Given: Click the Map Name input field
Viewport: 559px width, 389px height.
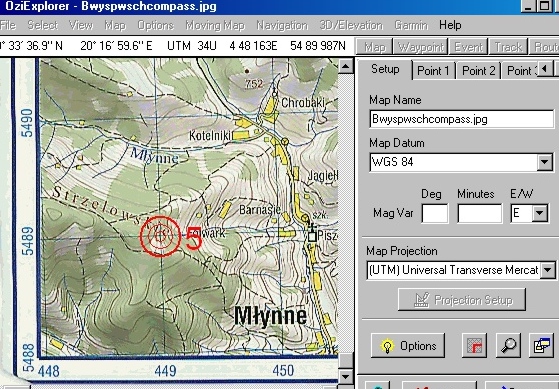Looking at the screenshot, I should (x=462, y=119).
